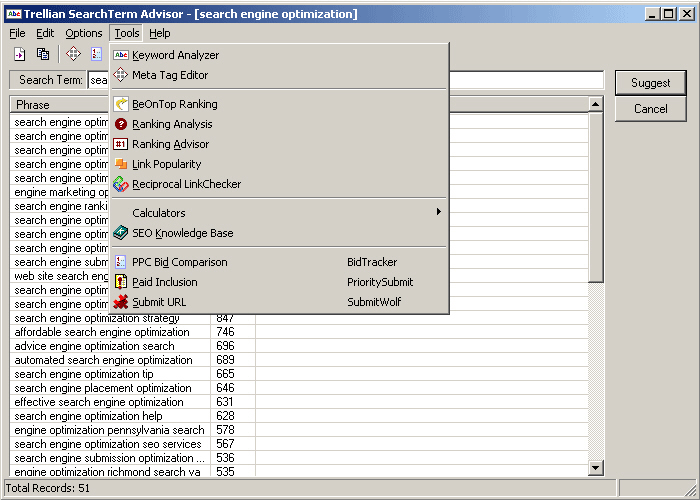Open the File menu
This screenshot has width=700, height=500.
(x=17, y=33)
